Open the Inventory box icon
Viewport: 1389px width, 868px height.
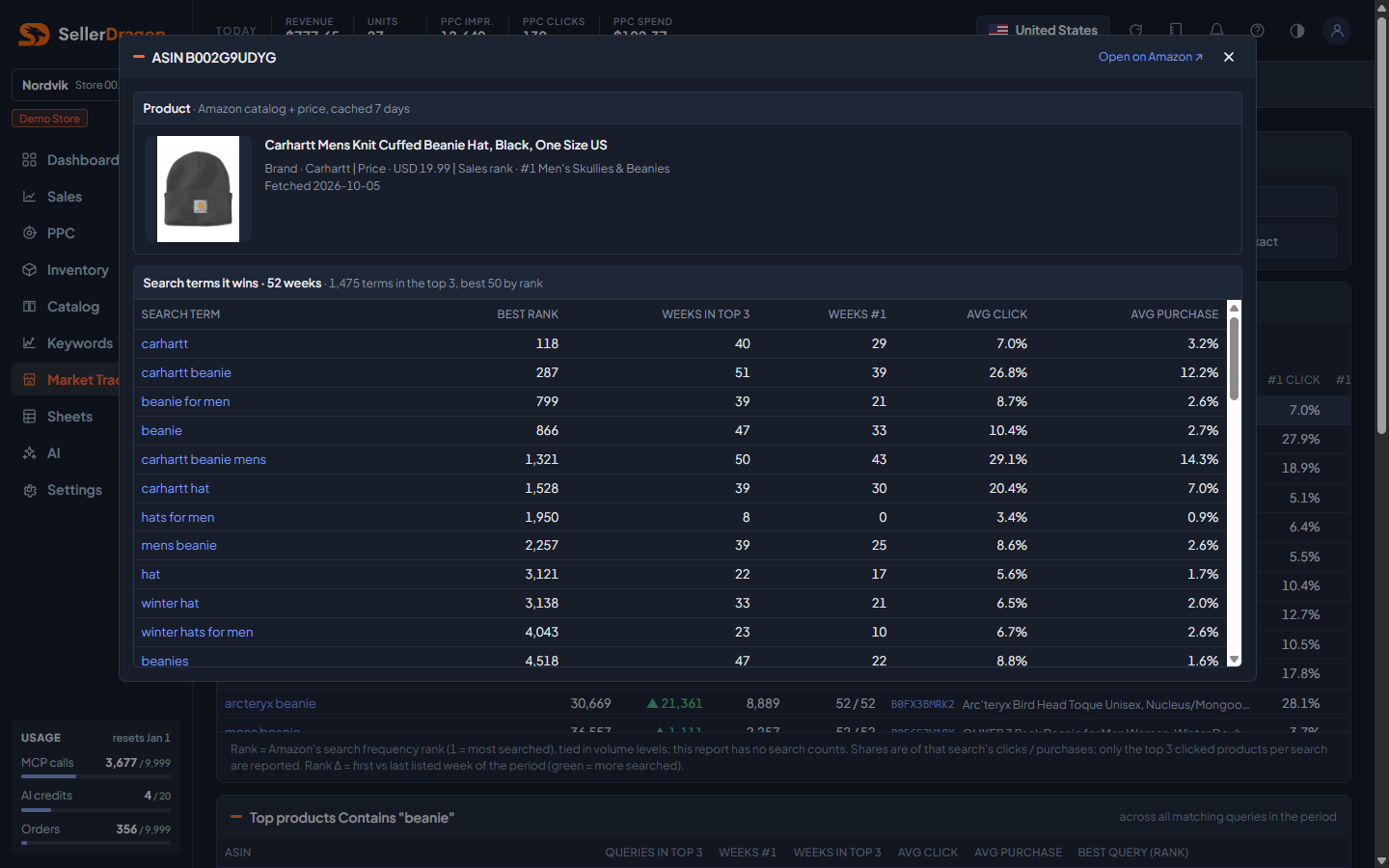point(29,270)
